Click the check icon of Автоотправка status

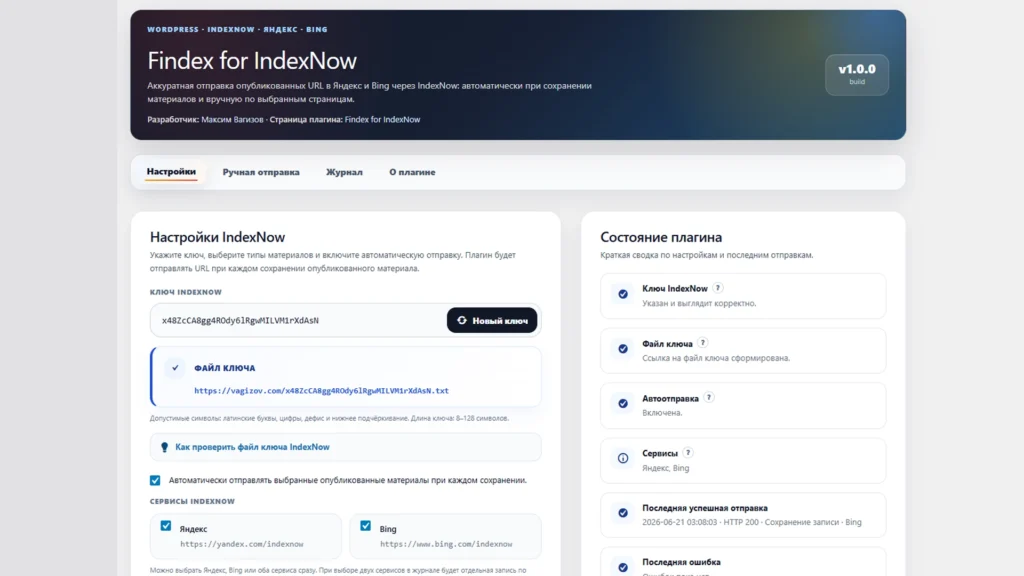coord(623,404)
